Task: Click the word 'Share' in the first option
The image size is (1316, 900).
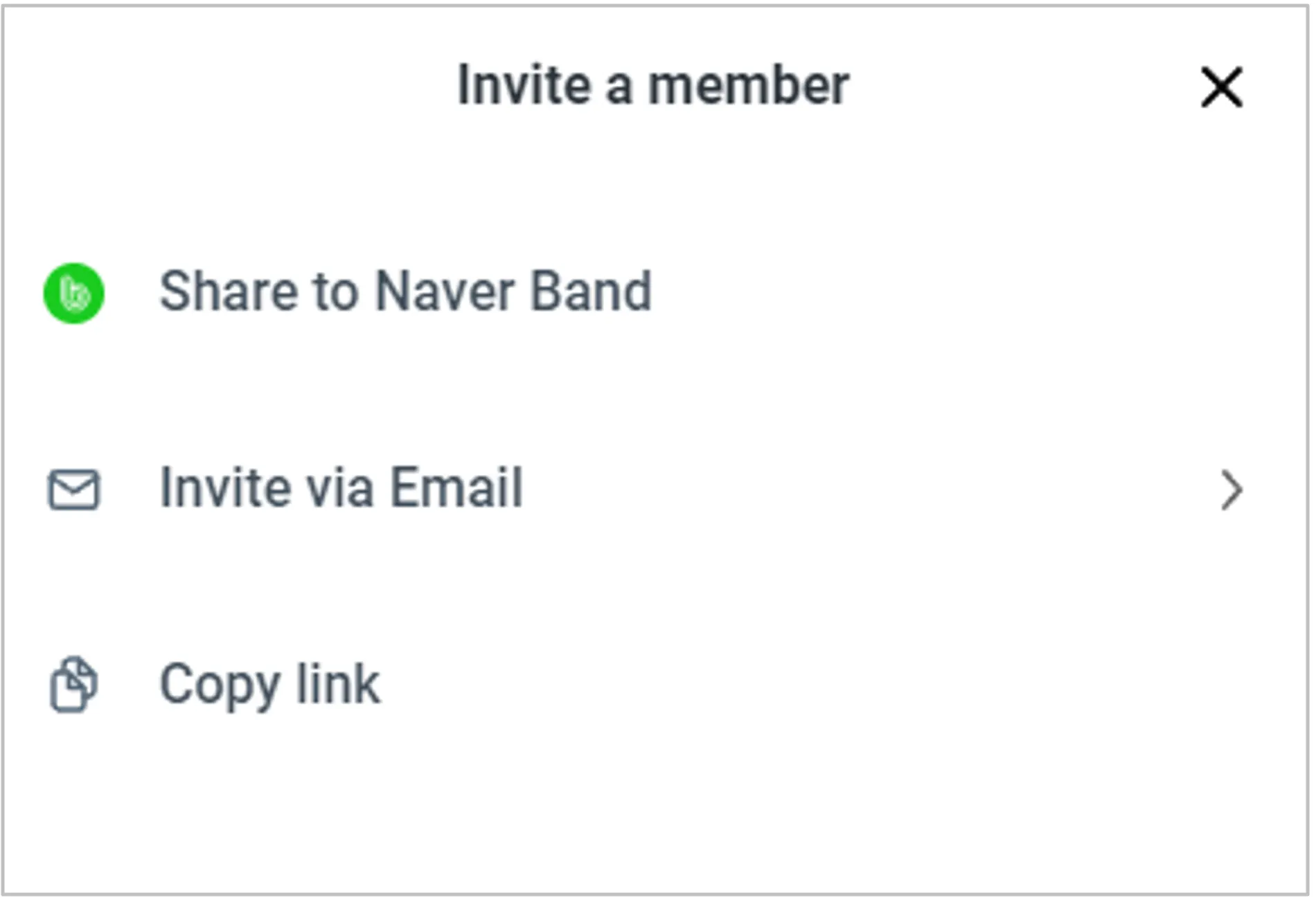Action: [229, 291]
